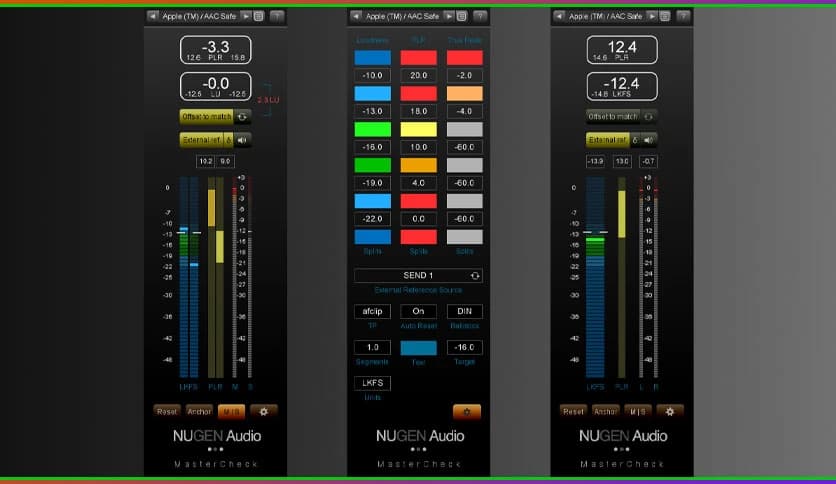
Task: Toggle Offset to match in left panel
Action: tap(207, 117)
